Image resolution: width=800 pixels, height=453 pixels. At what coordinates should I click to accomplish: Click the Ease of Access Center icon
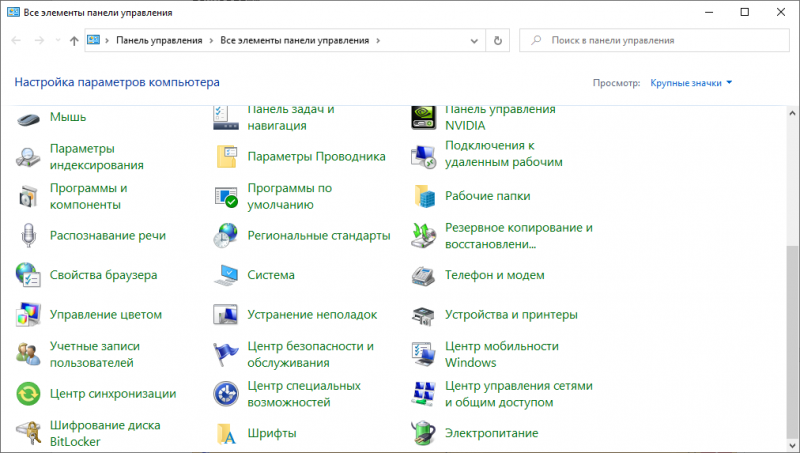click(x=226, y=394)
